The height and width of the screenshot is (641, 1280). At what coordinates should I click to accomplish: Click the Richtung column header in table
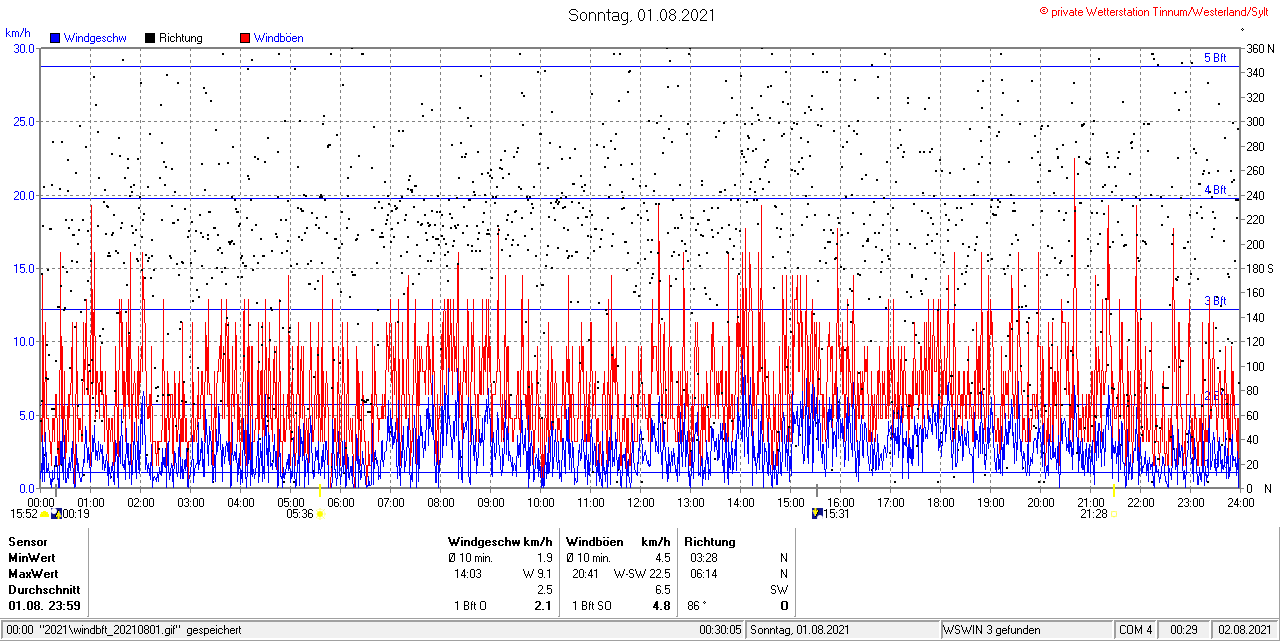tap(710, 542)
